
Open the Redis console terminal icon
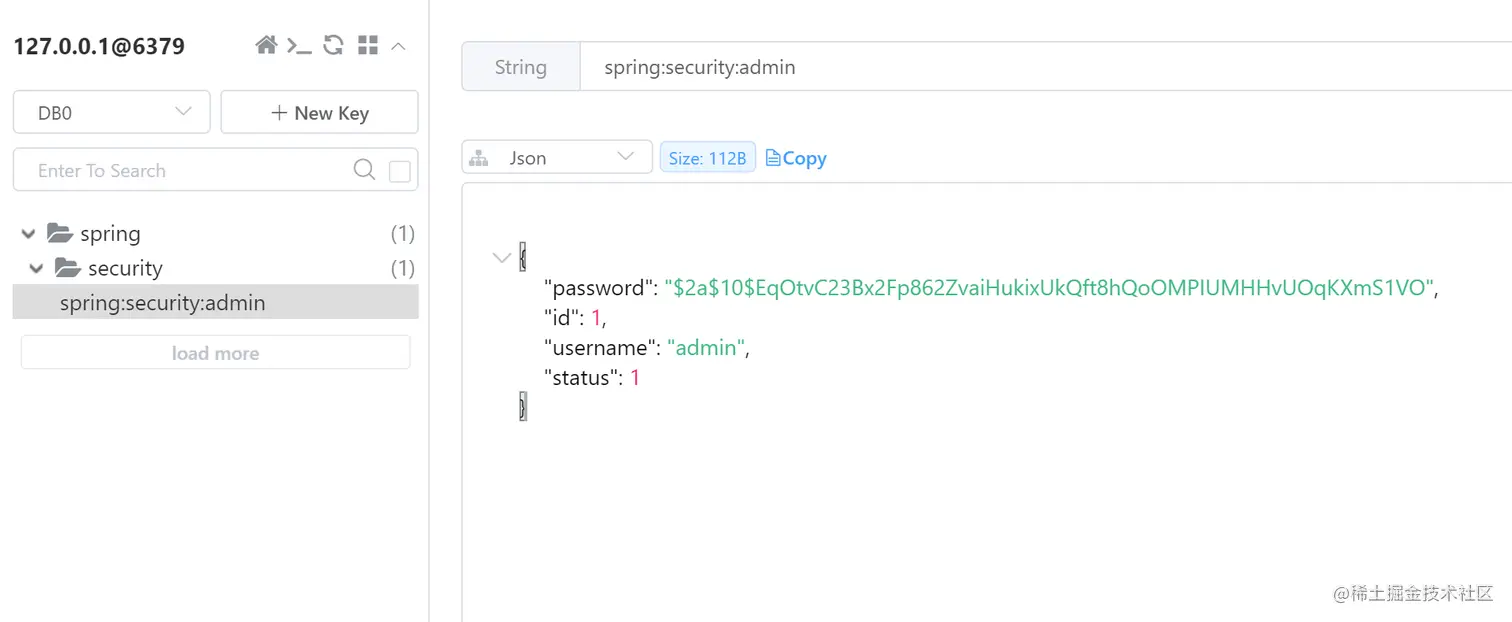pyautogui.click(x=299, y=45)
